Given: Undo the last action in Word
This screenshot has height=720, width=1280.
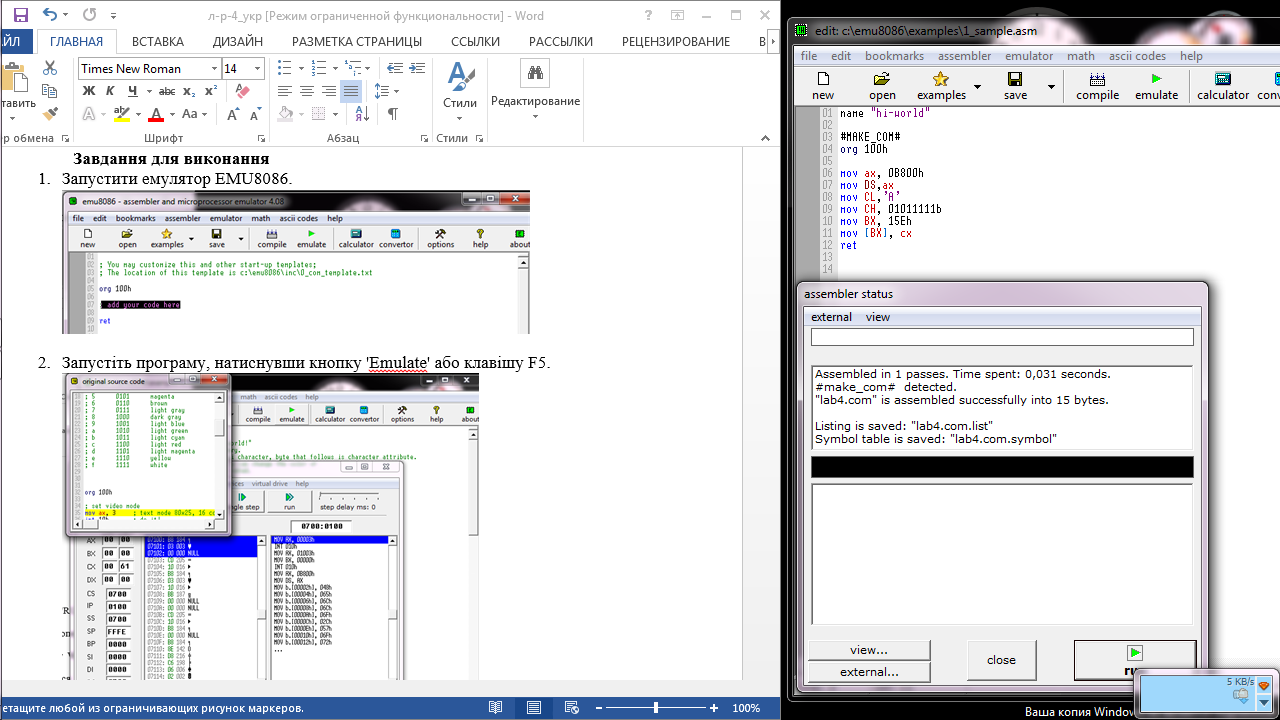Looking at the screenshot, I should click(50, 16).
